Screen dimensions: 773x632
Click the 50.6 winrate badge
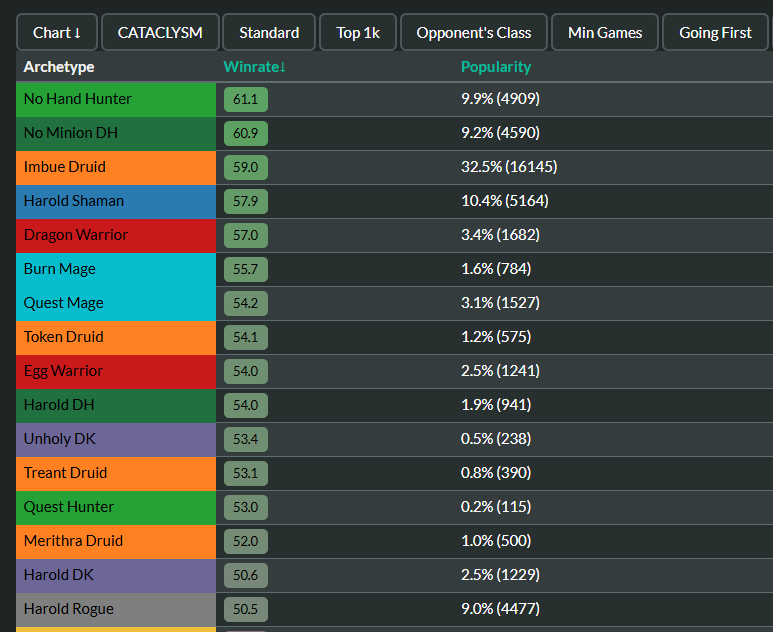coord(246,576)
